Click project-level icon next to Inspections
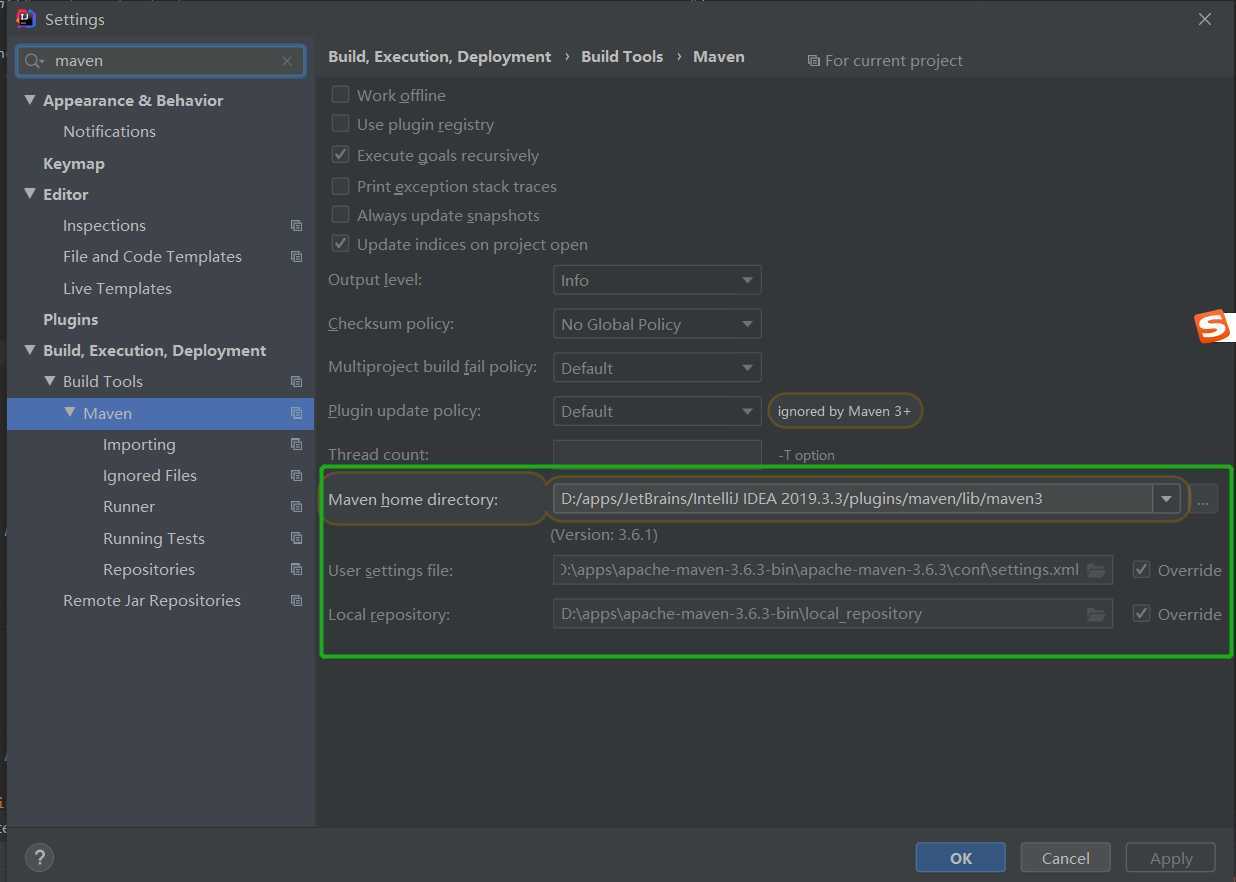 296,226
